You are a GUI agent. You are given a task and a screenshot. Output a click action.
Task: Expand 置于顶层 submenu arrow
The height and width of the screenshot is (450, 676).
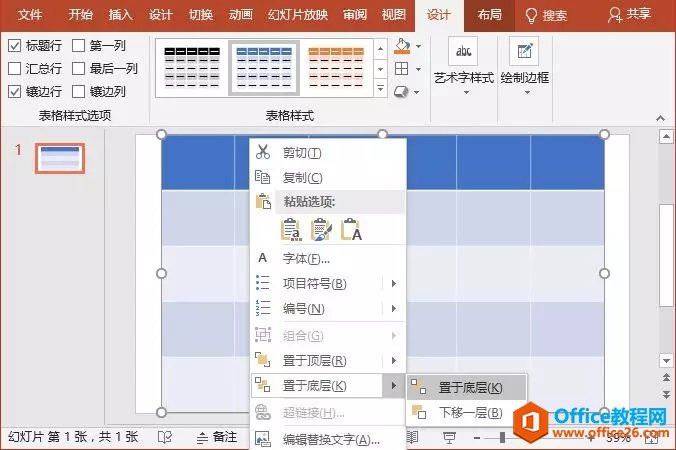[x=394, y=360]
